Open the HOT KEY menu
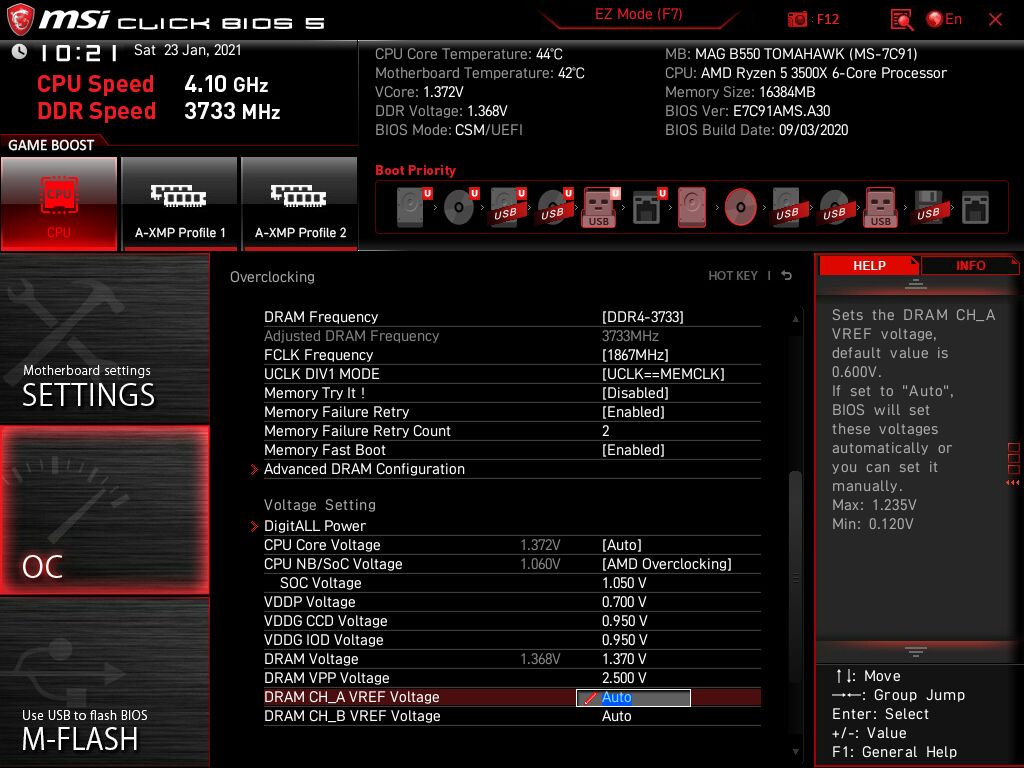Viewport: 1024px width, 768px height. (x=733, y=276)
